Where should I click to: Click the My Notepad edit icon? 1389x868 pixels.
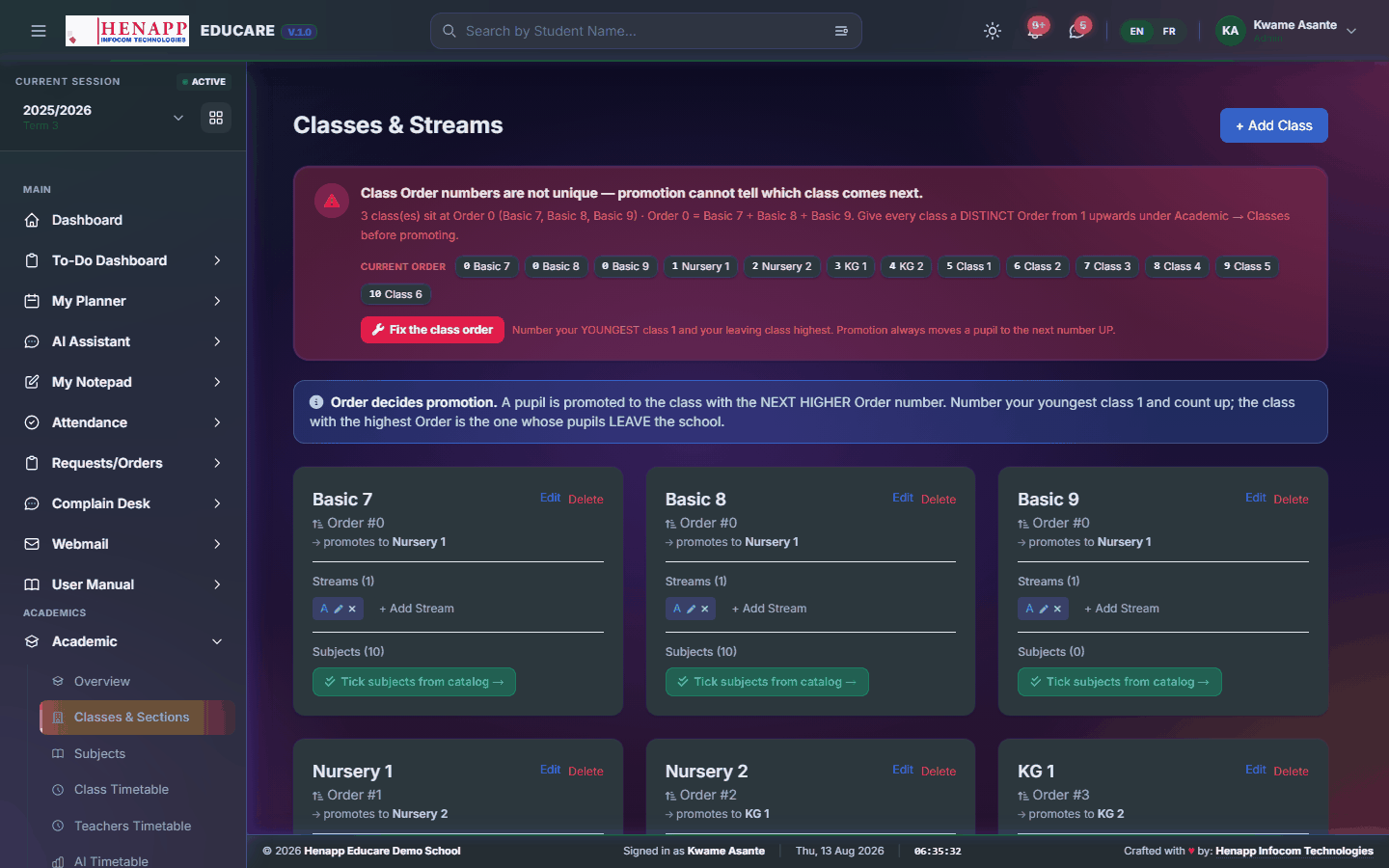(32, 382)
